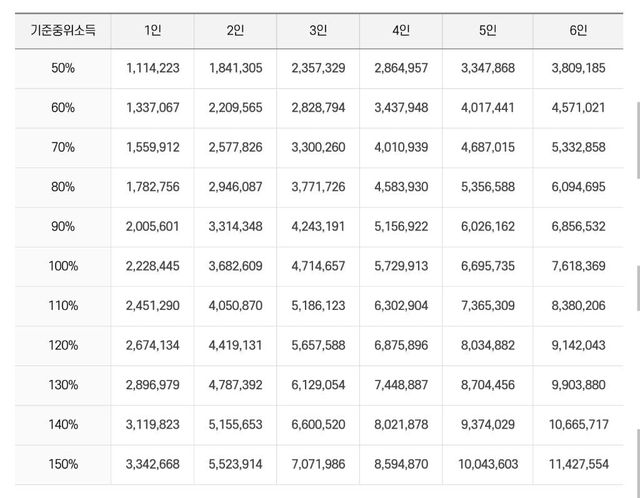640x498 pixels.
Task: Click the 100% row label
Action: 63,266
